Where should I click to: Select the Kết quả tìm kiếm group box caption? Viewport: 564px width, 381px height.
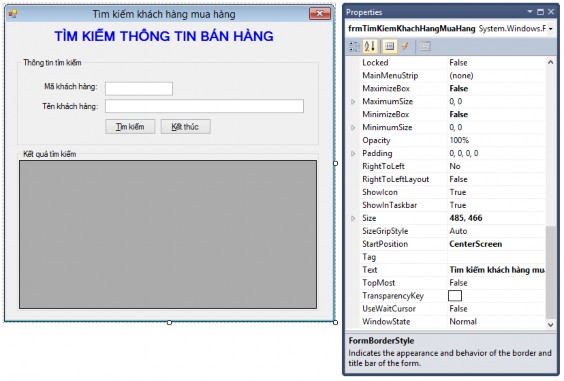[x=50, y=154]
